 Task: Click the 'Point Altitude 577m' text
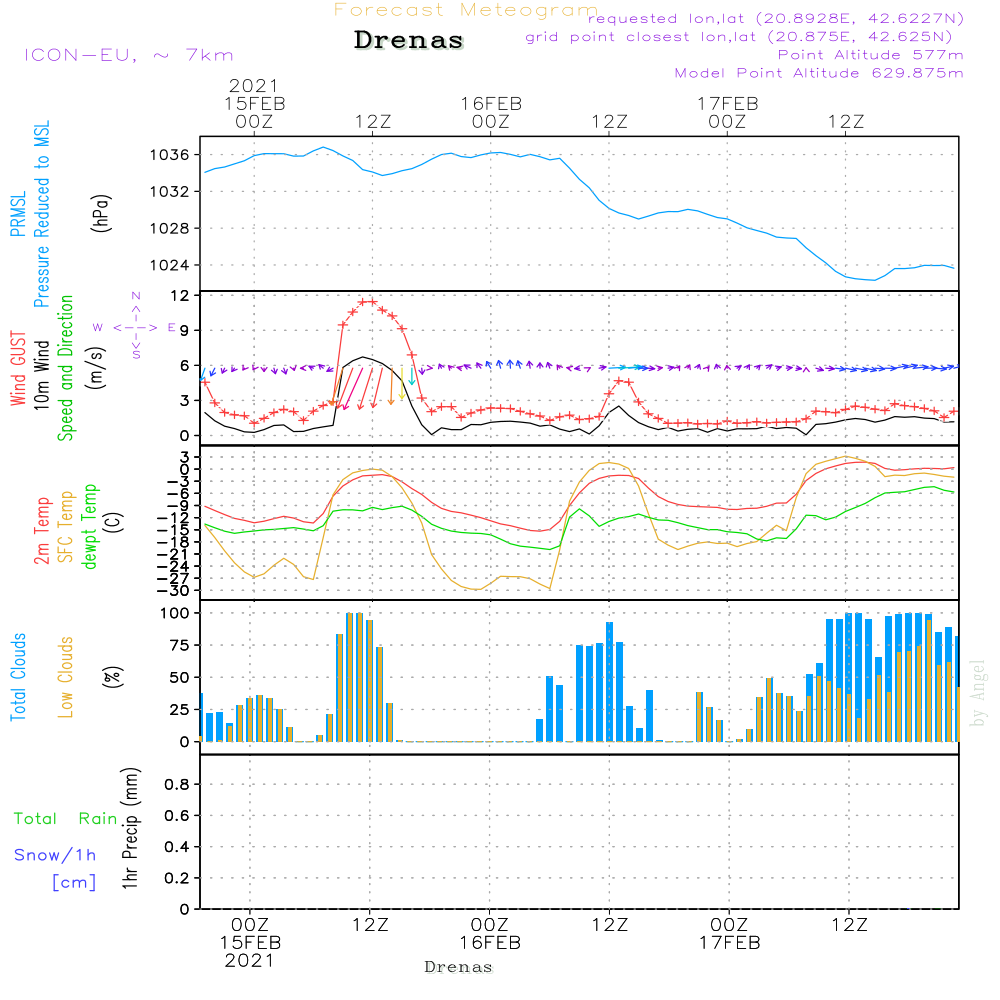pyautogui.click(x=871, y=55)
